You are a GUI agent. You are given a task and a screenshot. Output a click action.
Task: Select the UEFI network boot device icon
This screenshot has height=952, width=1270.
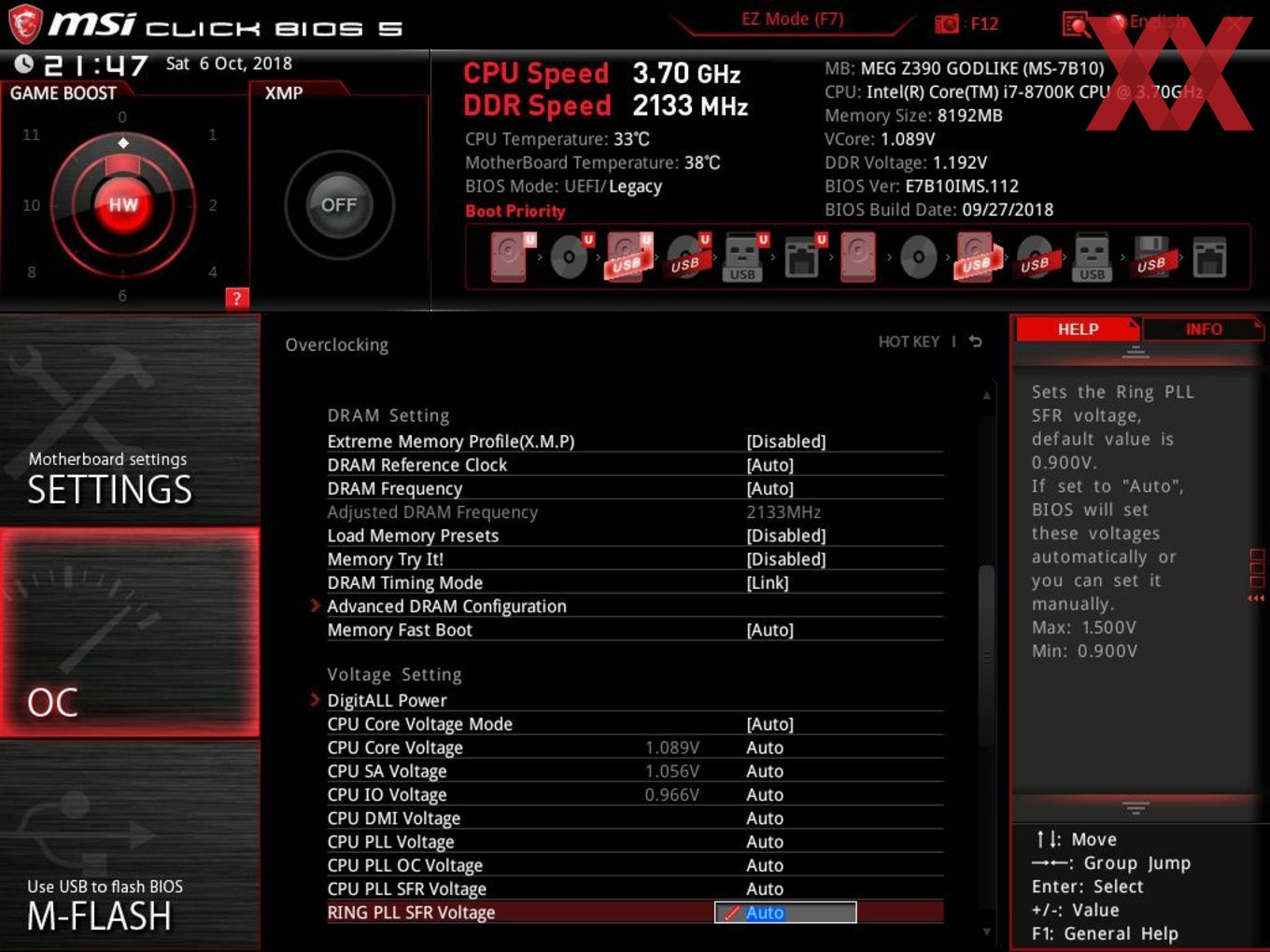803,258
